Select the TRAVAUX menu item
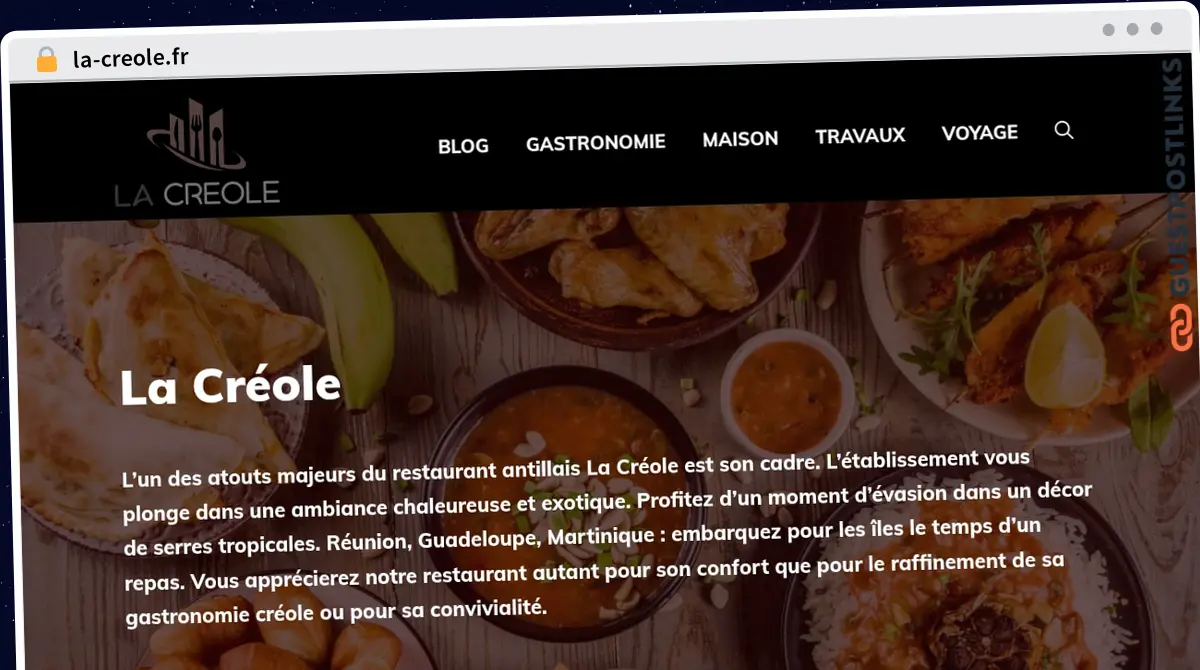Viewport: 1200px width, 670px height. click(860, 135)
